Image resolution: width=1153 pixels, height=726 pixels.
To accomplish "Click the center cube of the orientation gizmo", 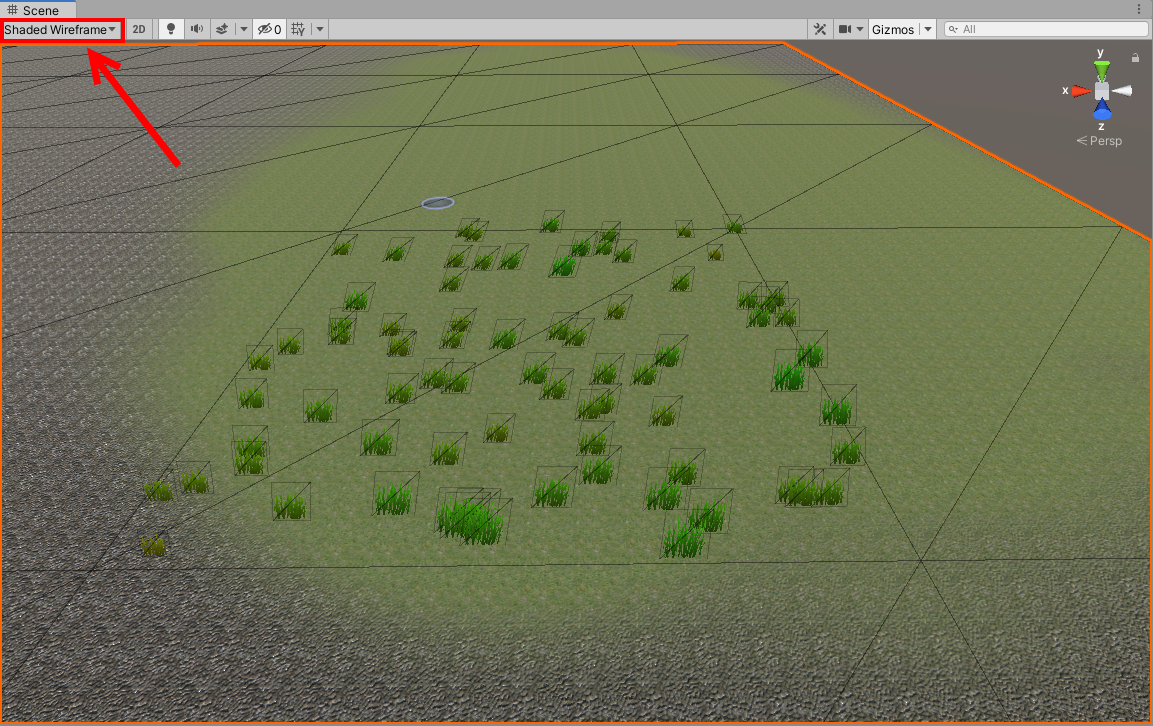I will tap(1102, 91).
